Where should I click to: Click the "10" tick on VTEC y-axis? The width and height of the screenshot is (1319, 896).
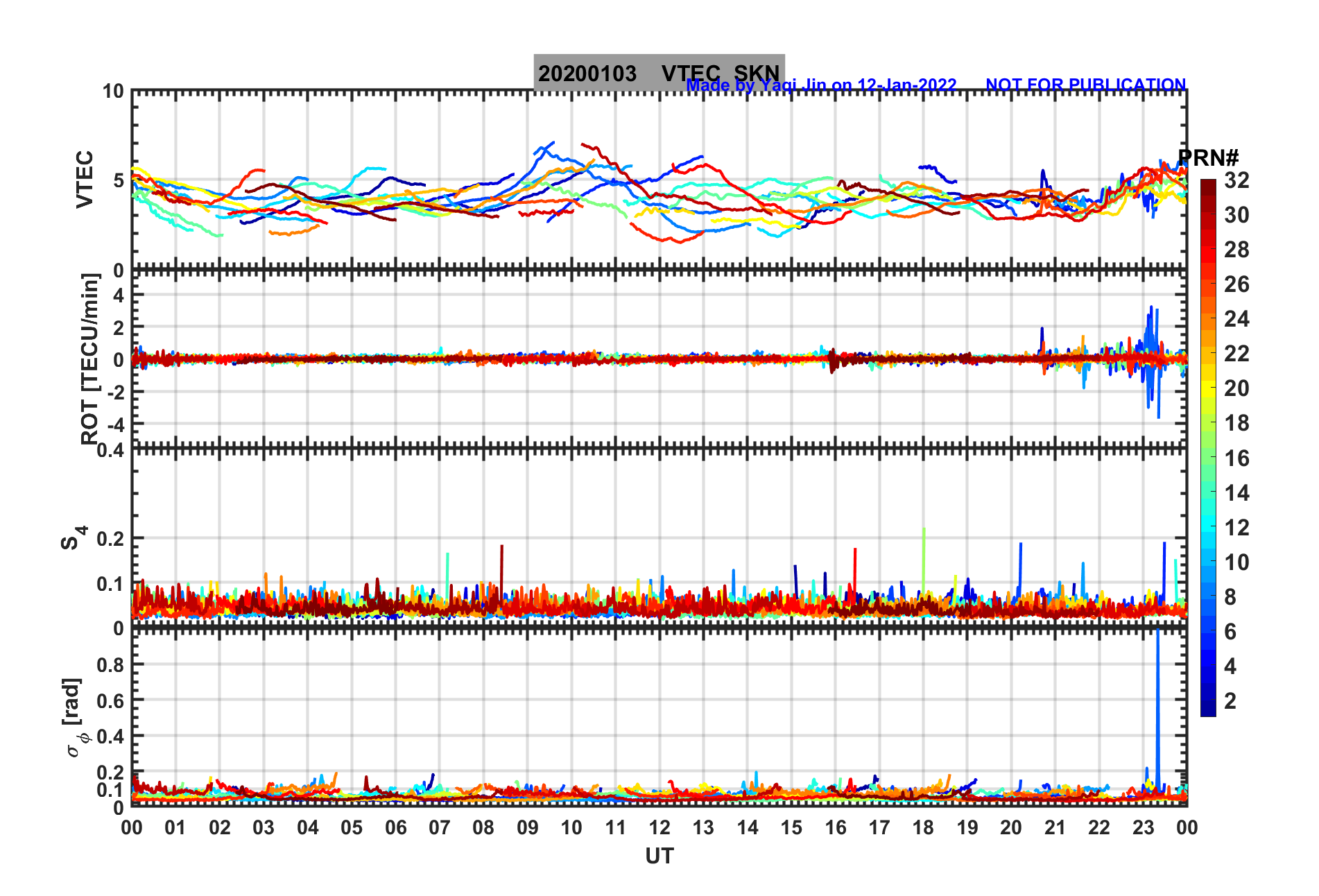113,91
